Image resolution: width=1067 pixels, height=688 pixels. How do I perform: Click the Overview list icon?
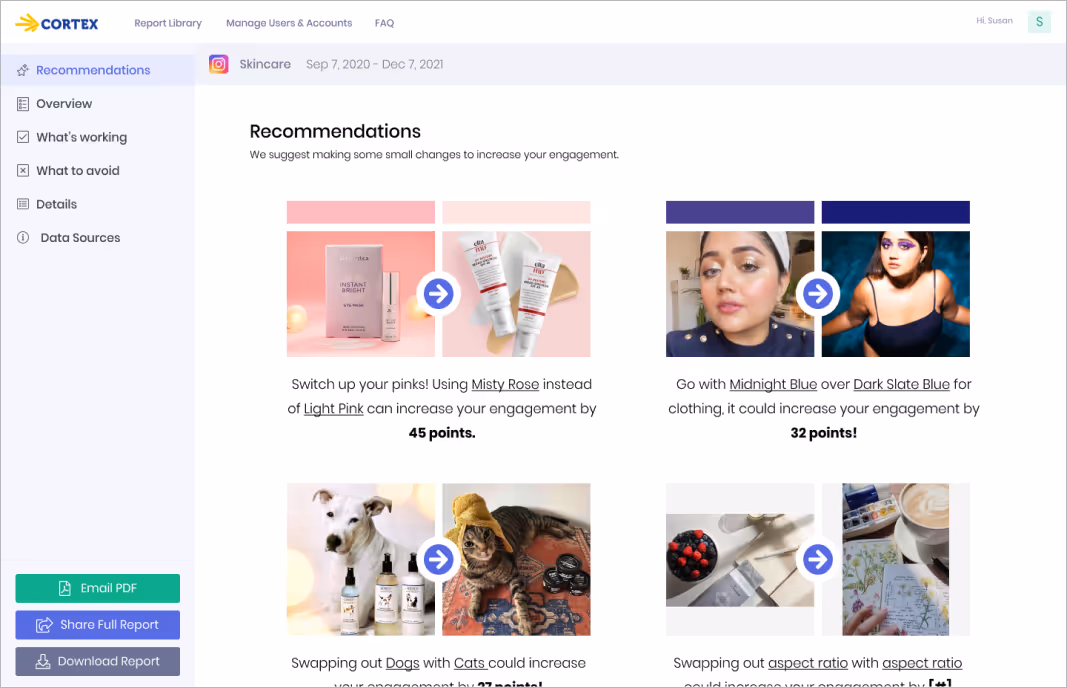click(x=23, y=103)
